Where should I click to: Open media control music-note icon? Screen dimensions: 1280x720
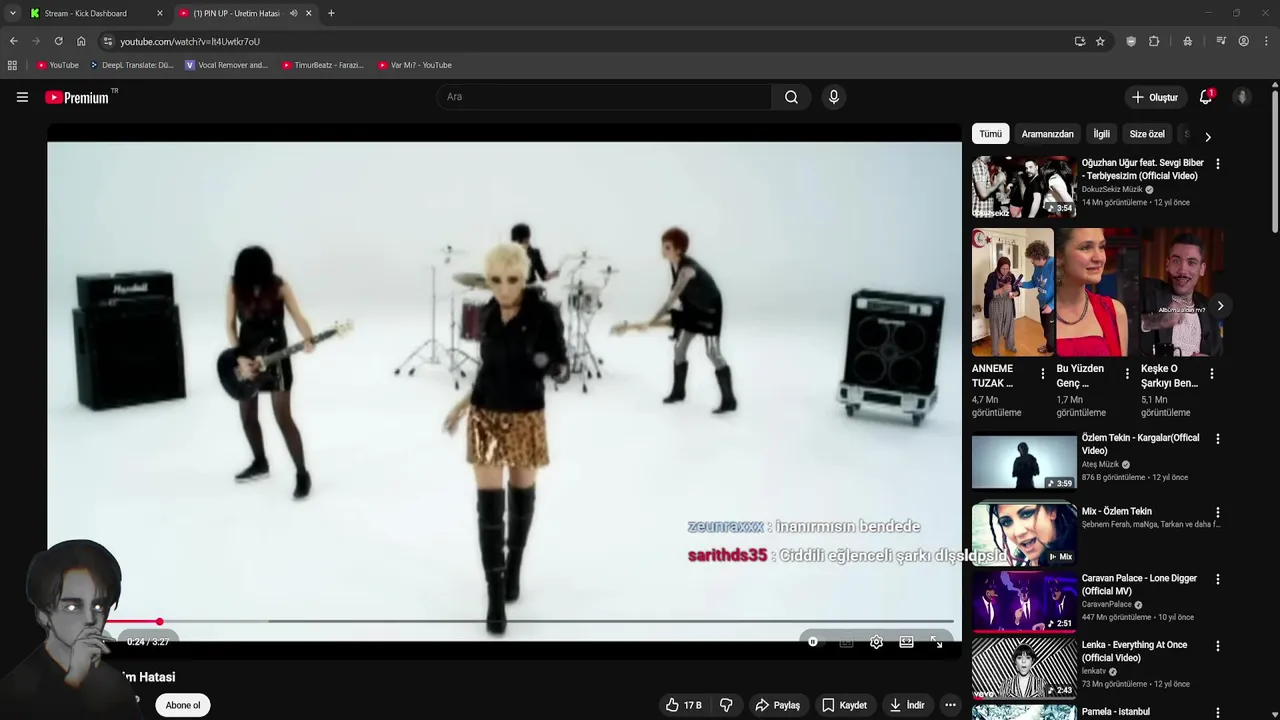point(1221,41)
